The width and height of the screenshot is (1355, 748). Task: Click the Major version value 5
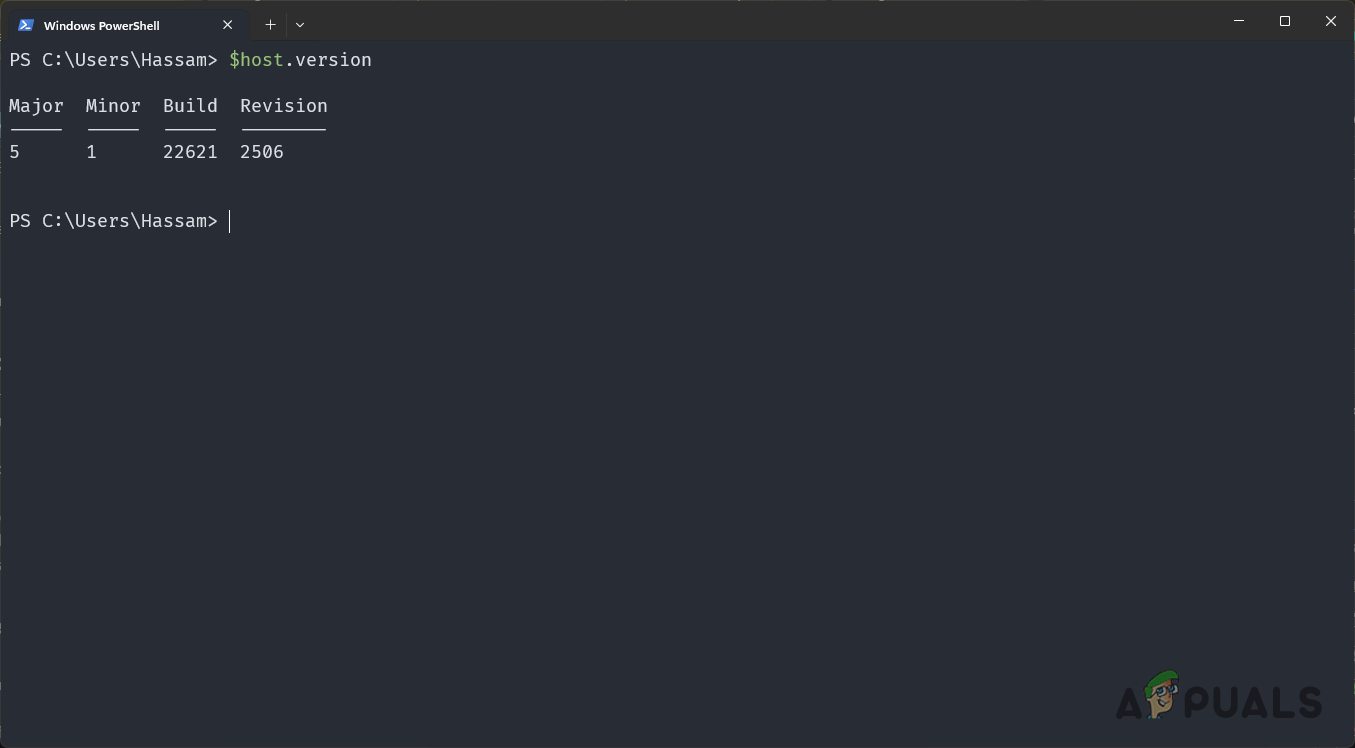click(14, 151)
